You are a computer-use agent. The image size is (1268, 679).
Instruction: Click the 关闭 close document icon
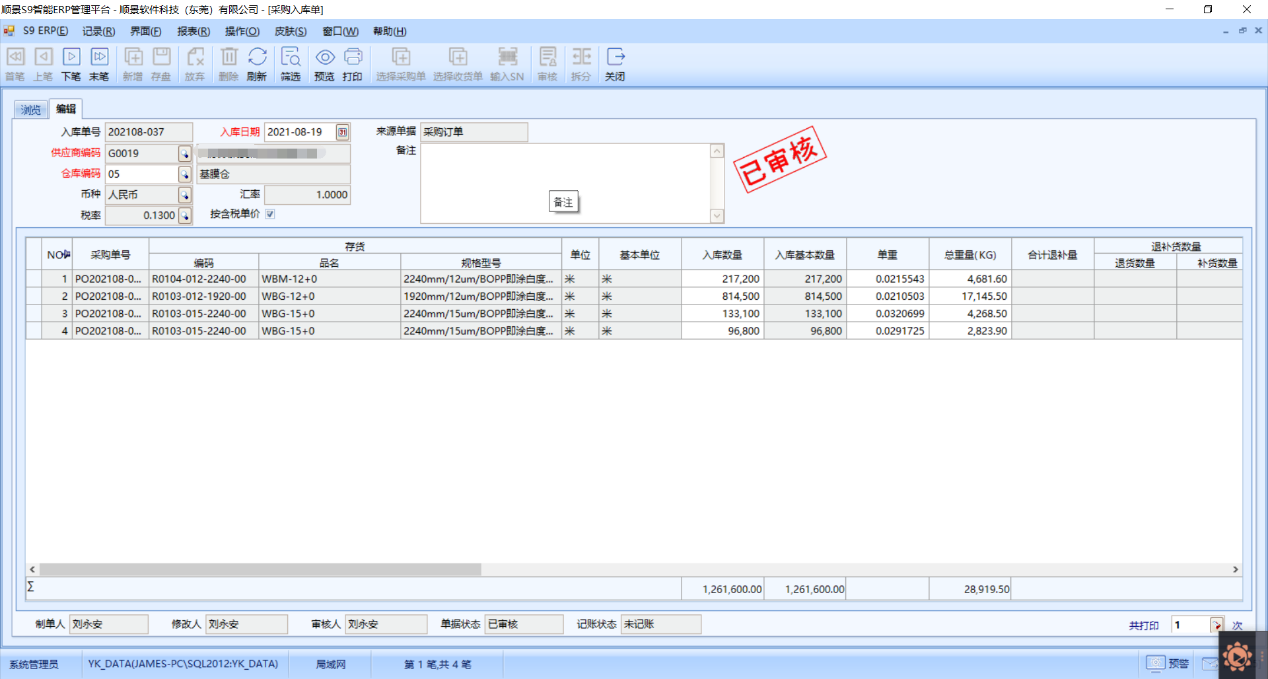tap(615, 64)
